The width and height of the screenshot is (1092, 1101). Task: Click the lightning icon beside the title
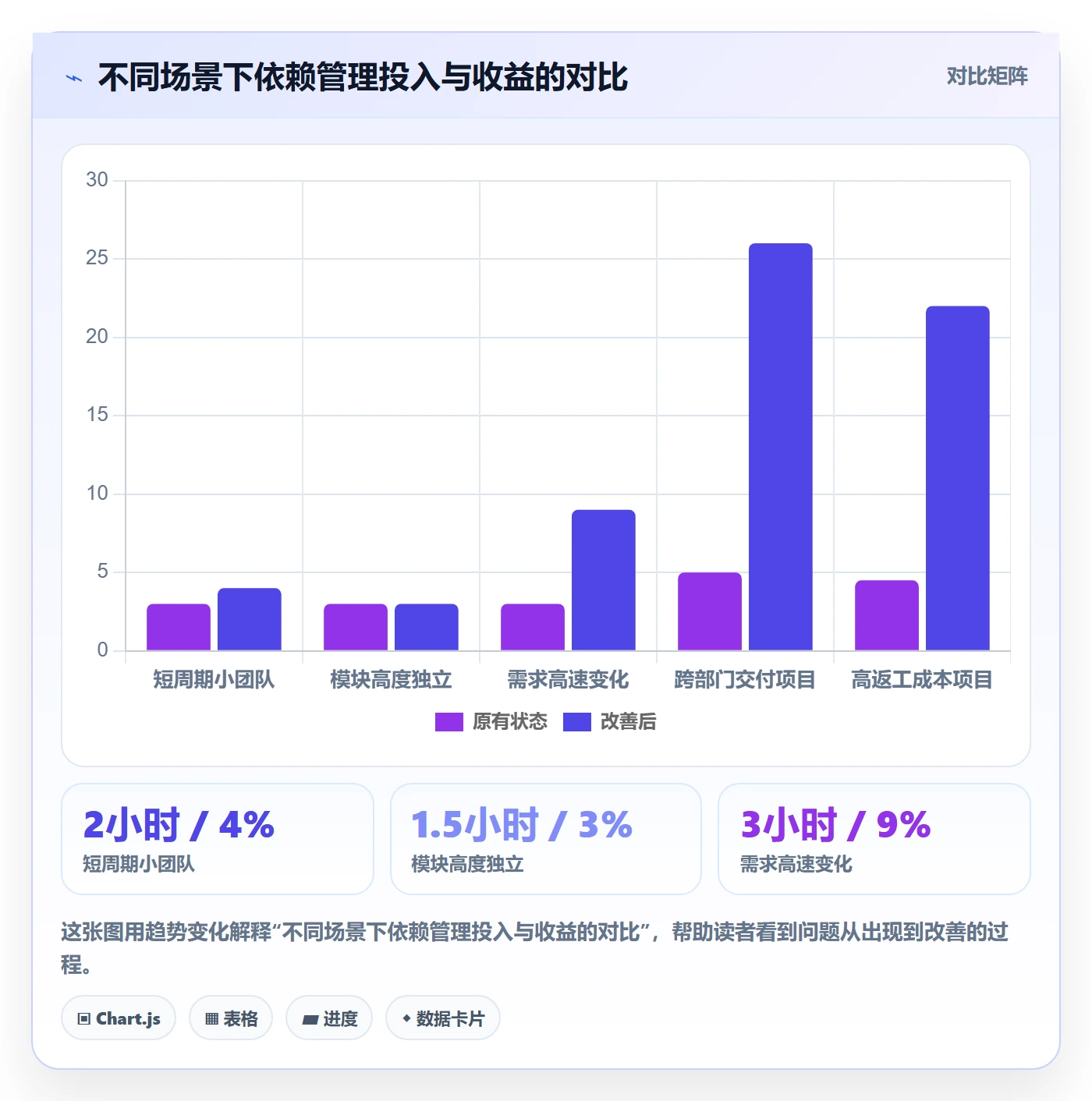pos(74,78)
